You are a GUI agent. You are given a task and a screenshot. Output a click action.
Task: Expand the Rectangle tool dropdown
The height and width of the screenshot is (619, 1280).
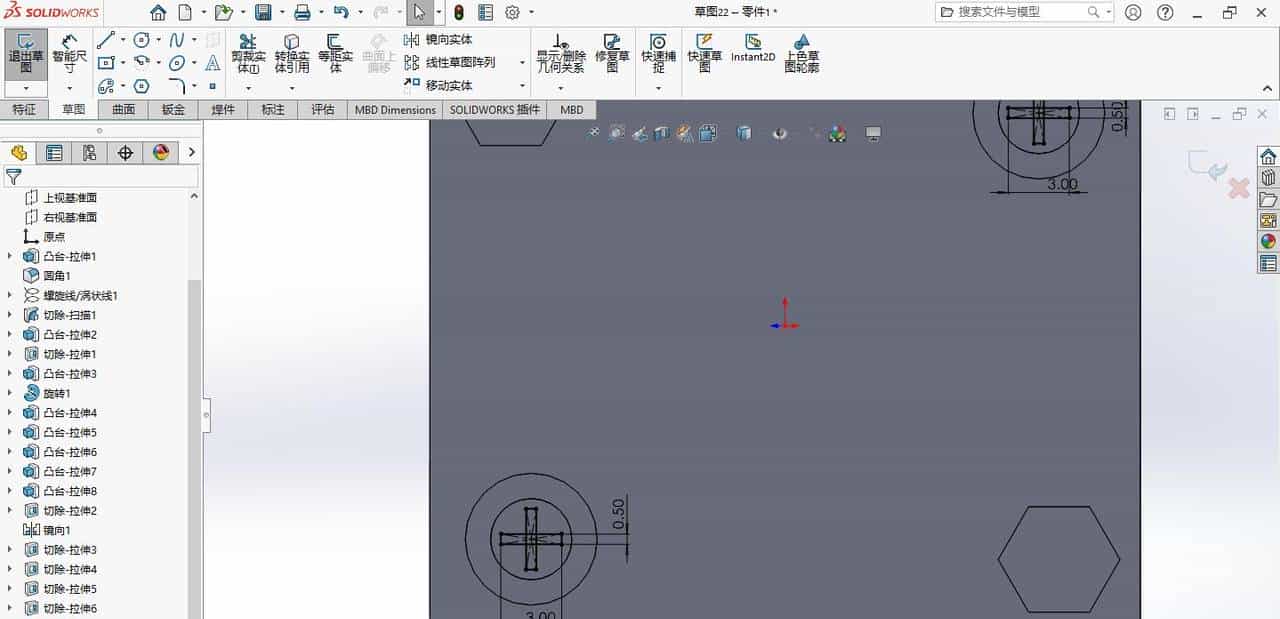click(x=123, y=62)
